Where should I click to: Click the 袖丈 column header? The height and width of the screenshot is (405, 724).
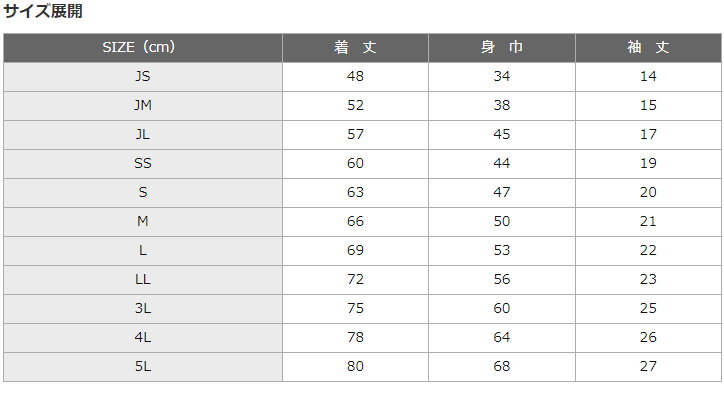(648, 48)
